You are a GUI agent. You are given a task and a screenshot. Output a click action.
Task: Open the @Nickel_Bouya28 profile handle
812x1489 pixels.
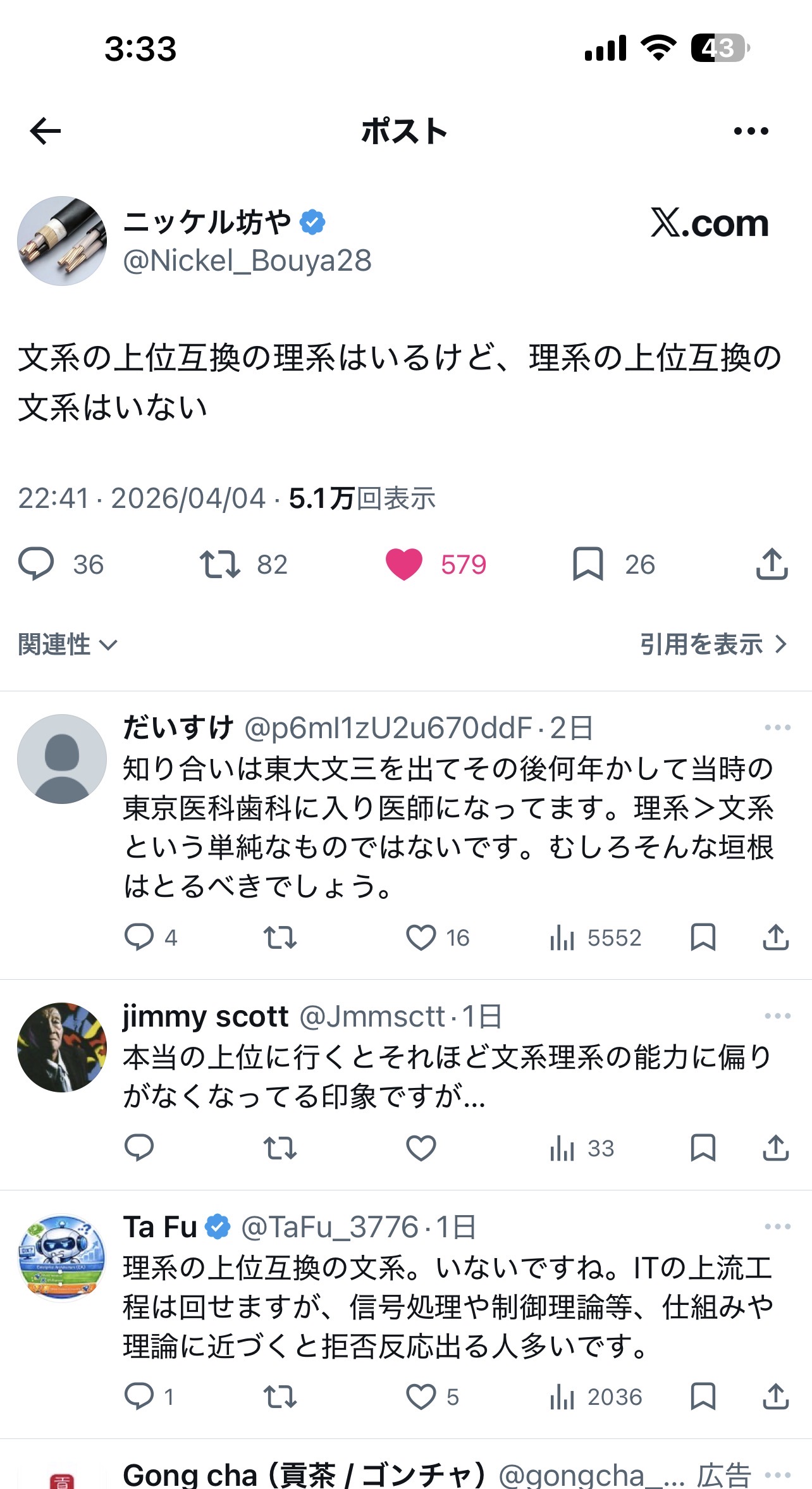(x=247, y=261)
